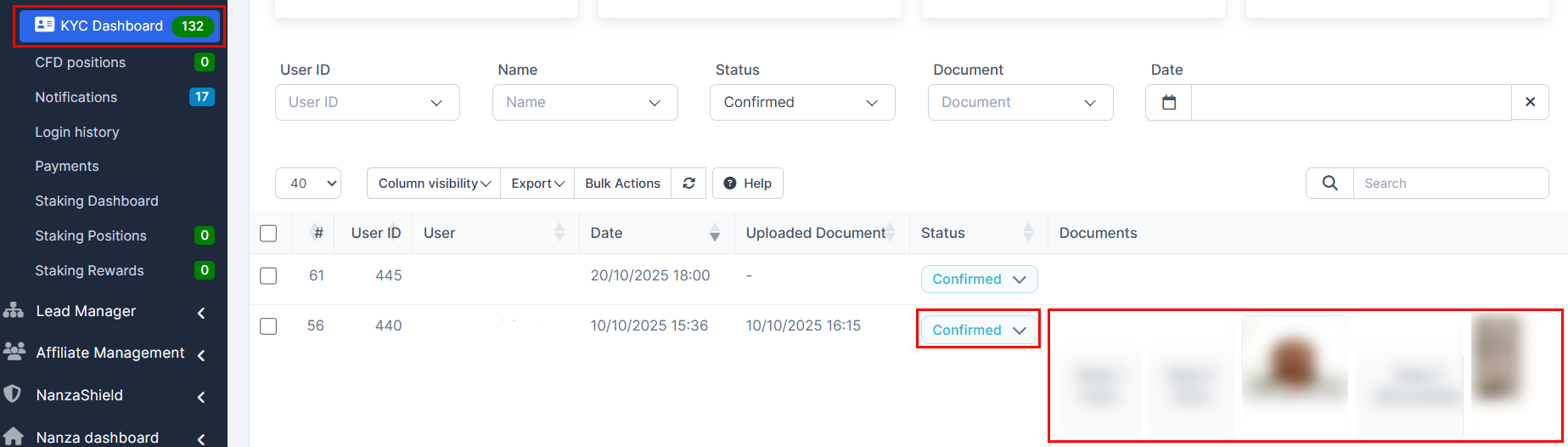Click the Help button

click(748, 184)
